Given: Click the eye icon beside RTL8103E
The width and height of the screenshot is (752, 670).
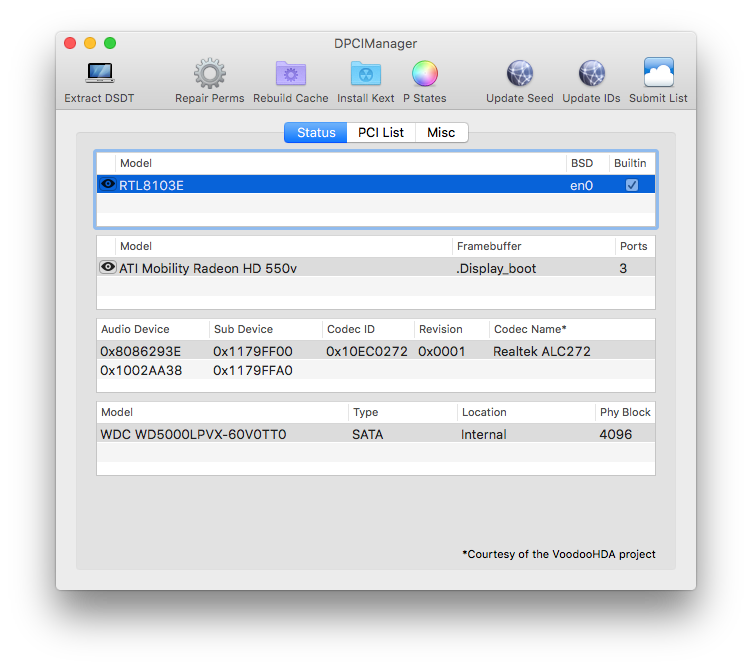Looking at the screenshot, I should coord(108,185).
